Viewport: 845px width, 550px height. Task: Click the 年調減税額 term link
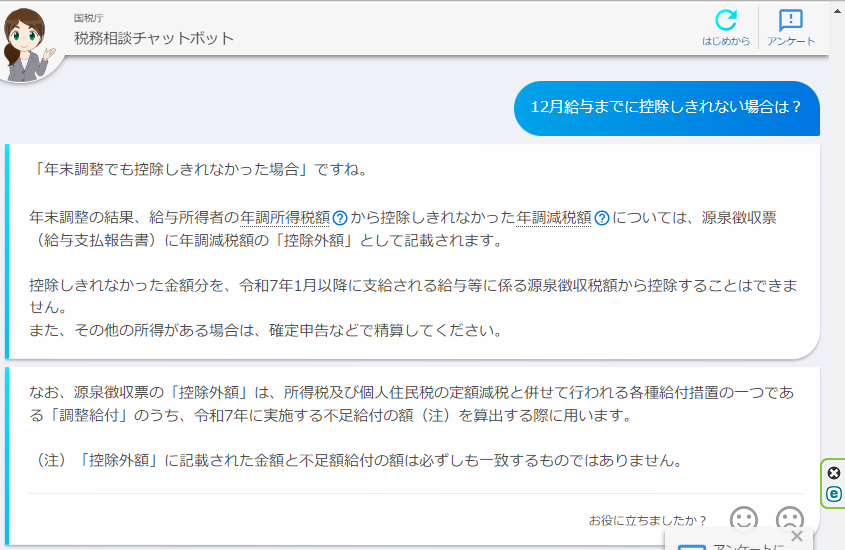click(554, 218)
